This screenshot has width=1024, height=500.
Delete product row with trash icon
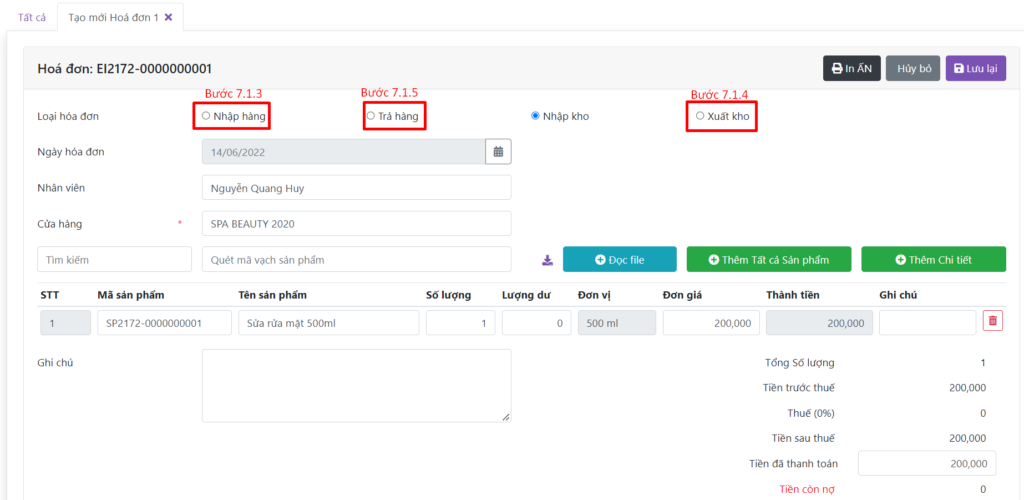coord(992,321)
